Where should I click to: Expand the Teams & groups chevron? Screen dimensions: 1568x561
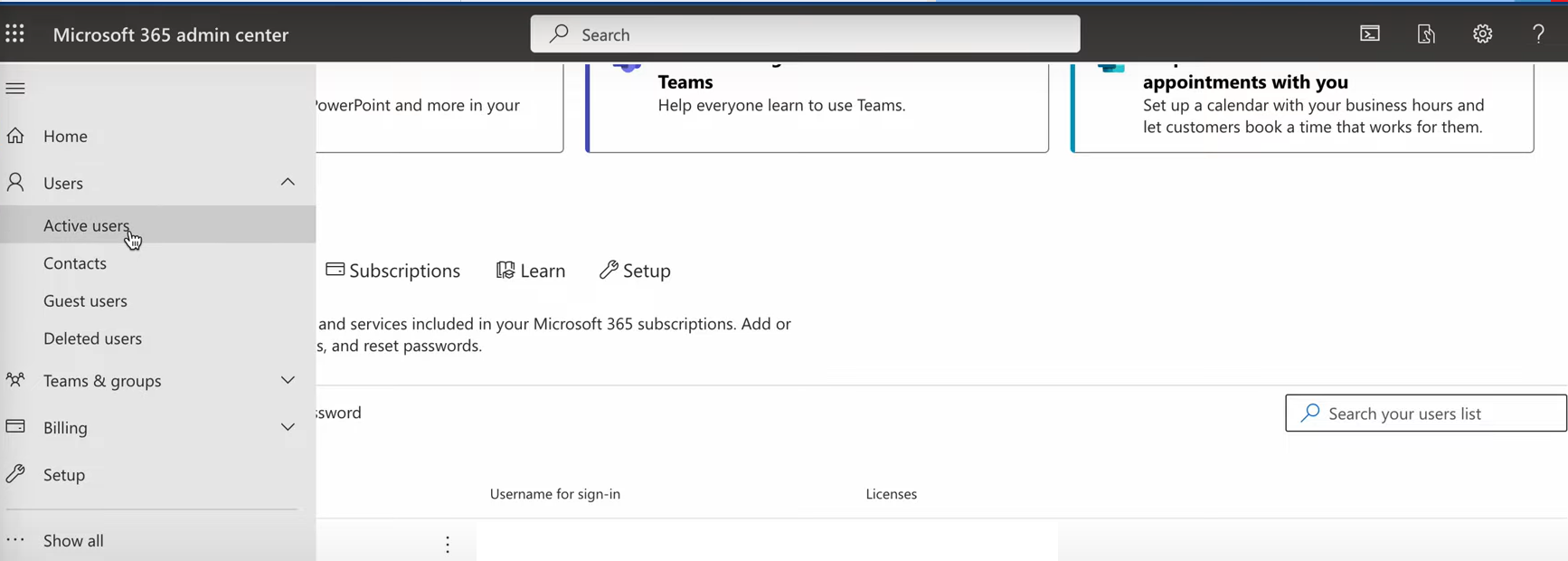(x=288, y=380)
